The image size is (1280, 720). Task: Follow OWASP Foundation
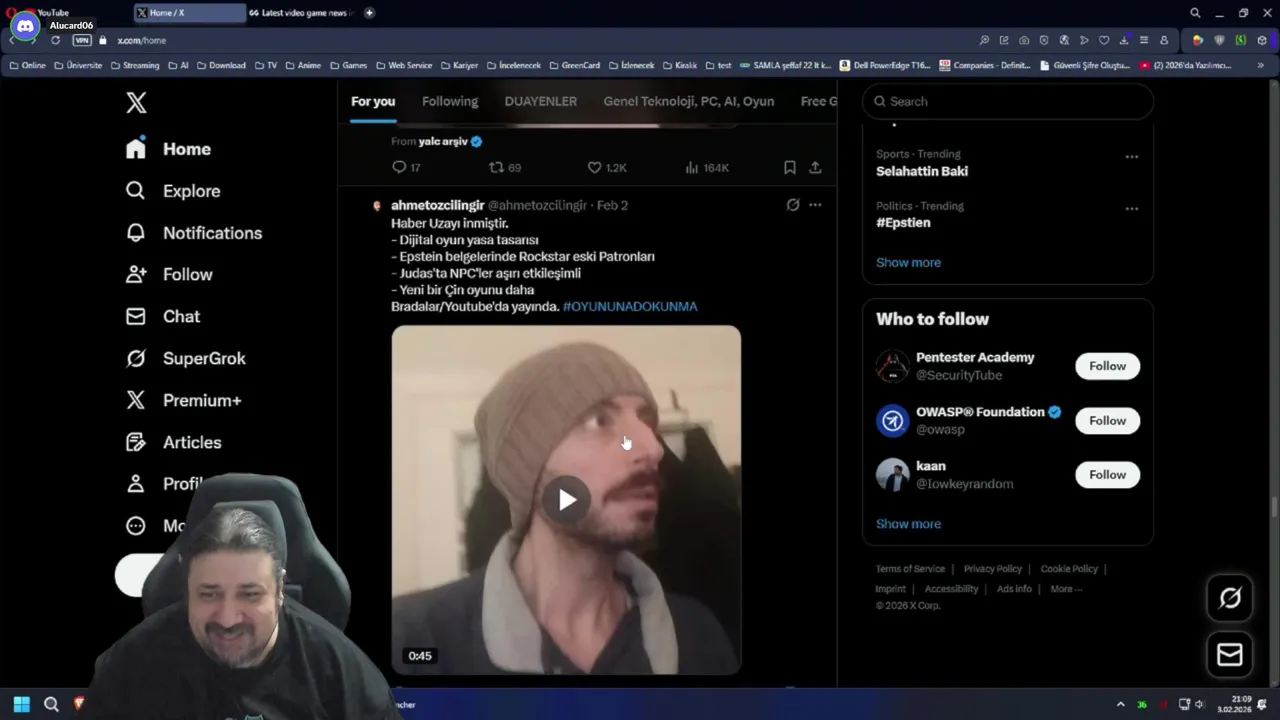(1107, 421)
